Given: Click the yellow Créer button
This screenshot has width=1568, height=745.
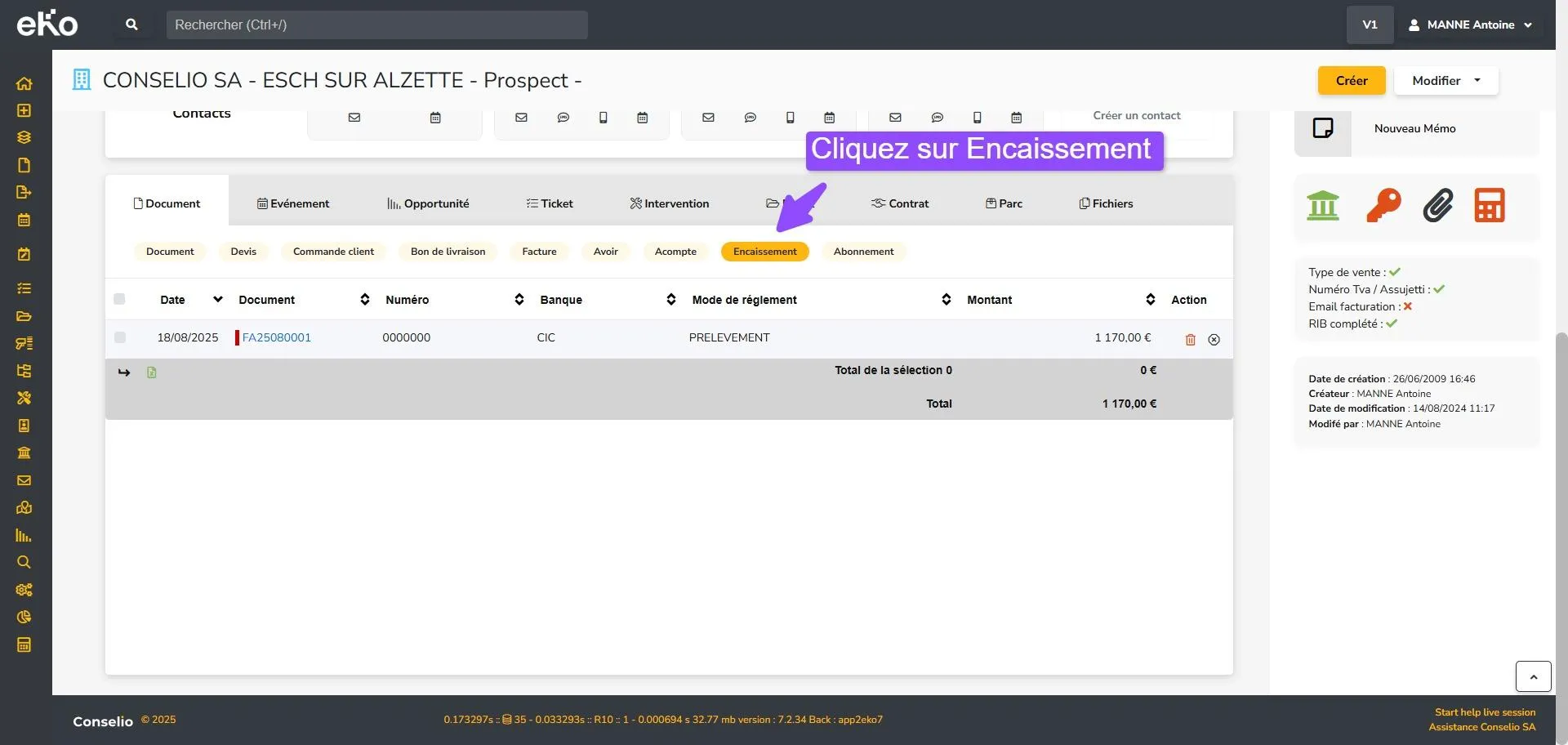Looking at the screenshot, I should point(1352,80).
